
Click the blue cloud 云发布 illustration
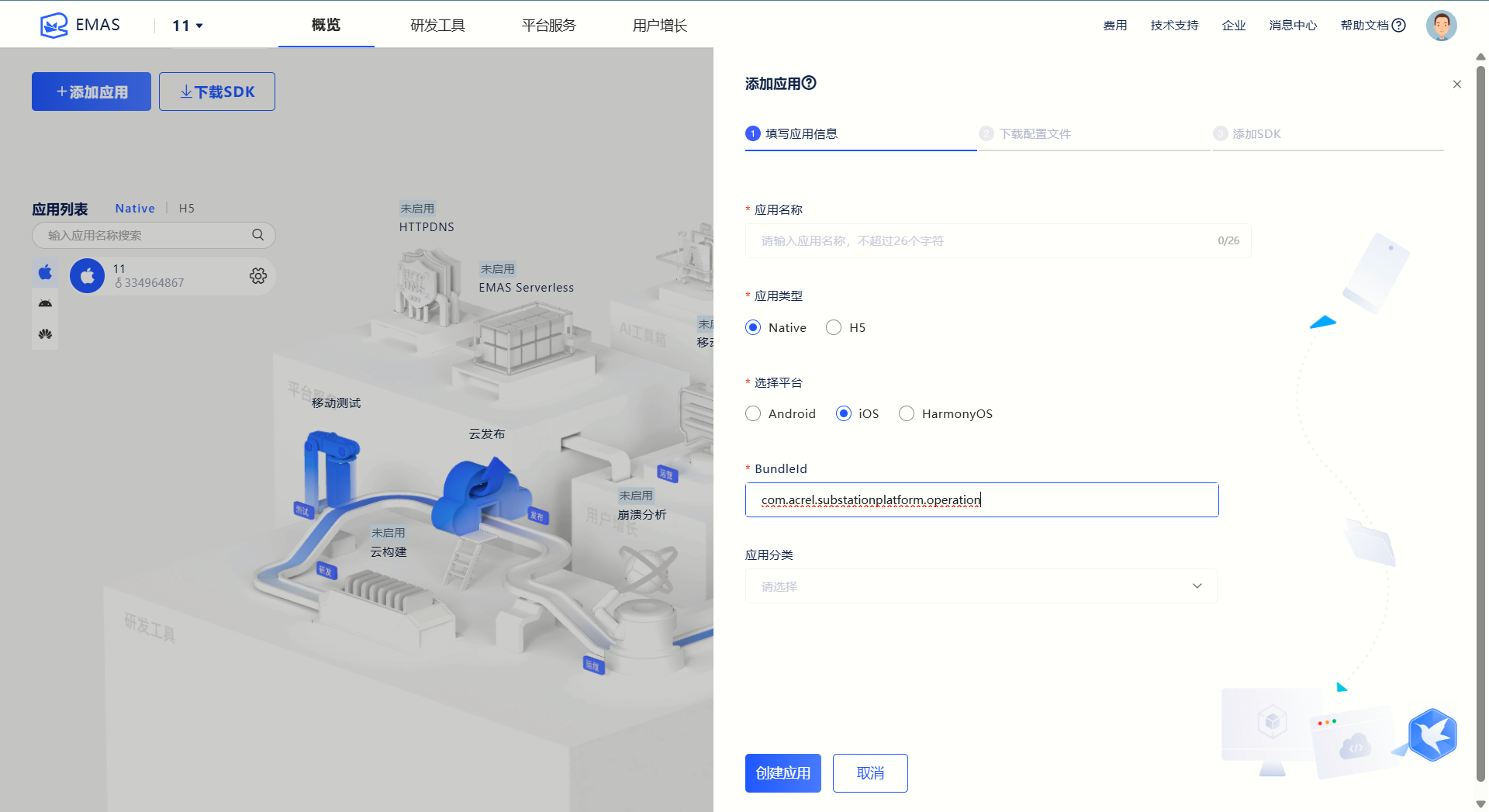482,496
